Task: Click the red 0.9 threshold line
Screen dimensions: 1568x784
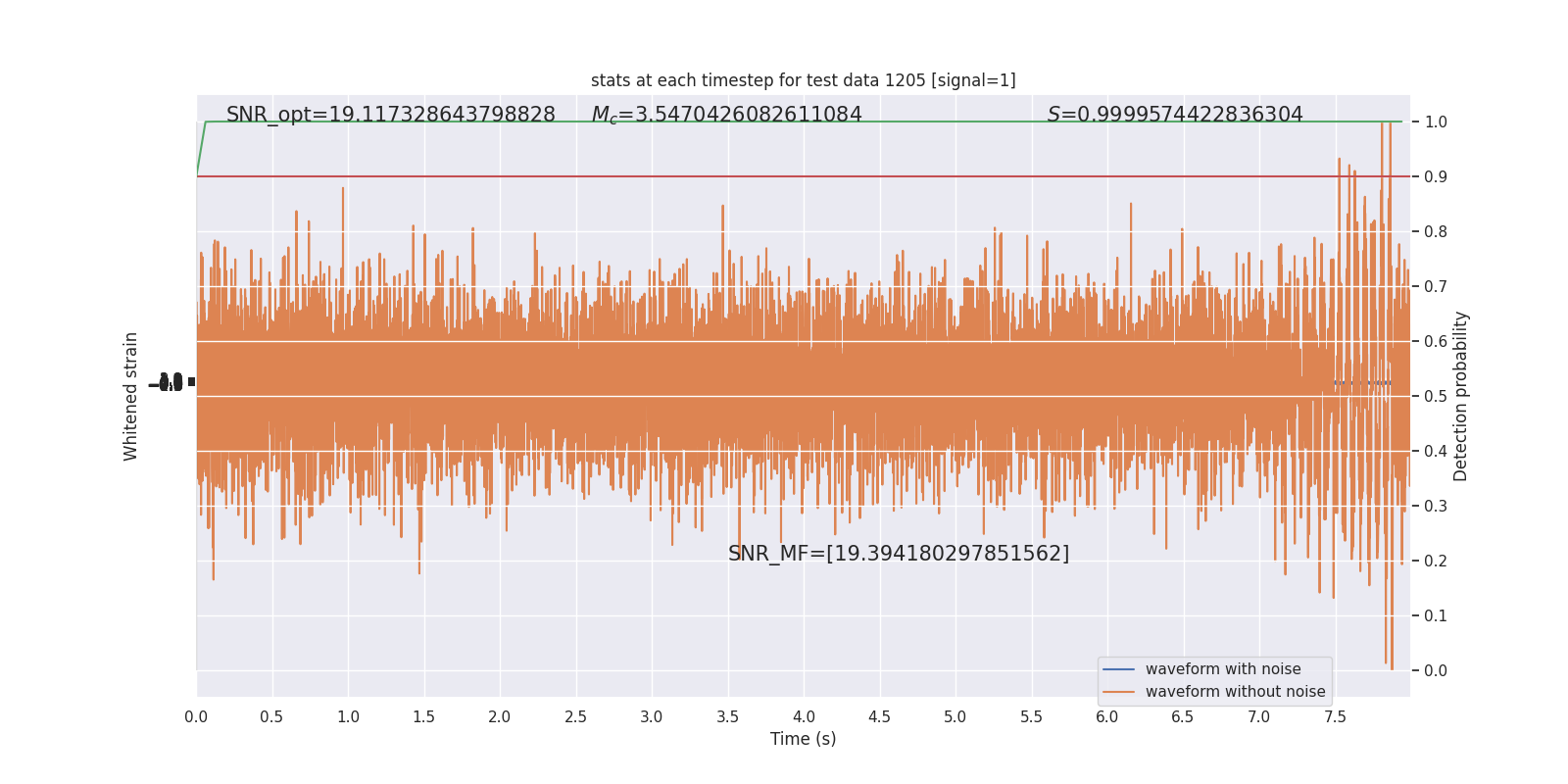Action: pos(803,176)
